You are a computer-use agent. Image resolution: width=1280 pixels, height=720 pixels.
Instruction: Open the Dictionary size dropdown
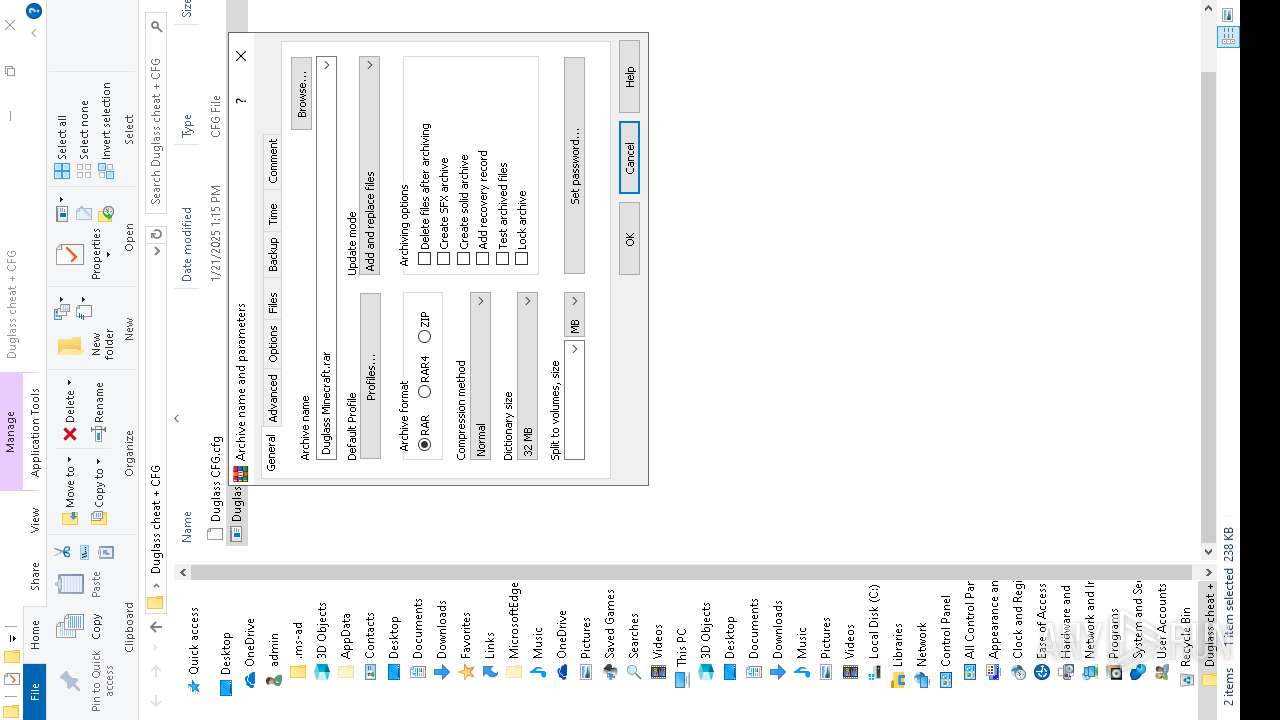pos(527,301)
